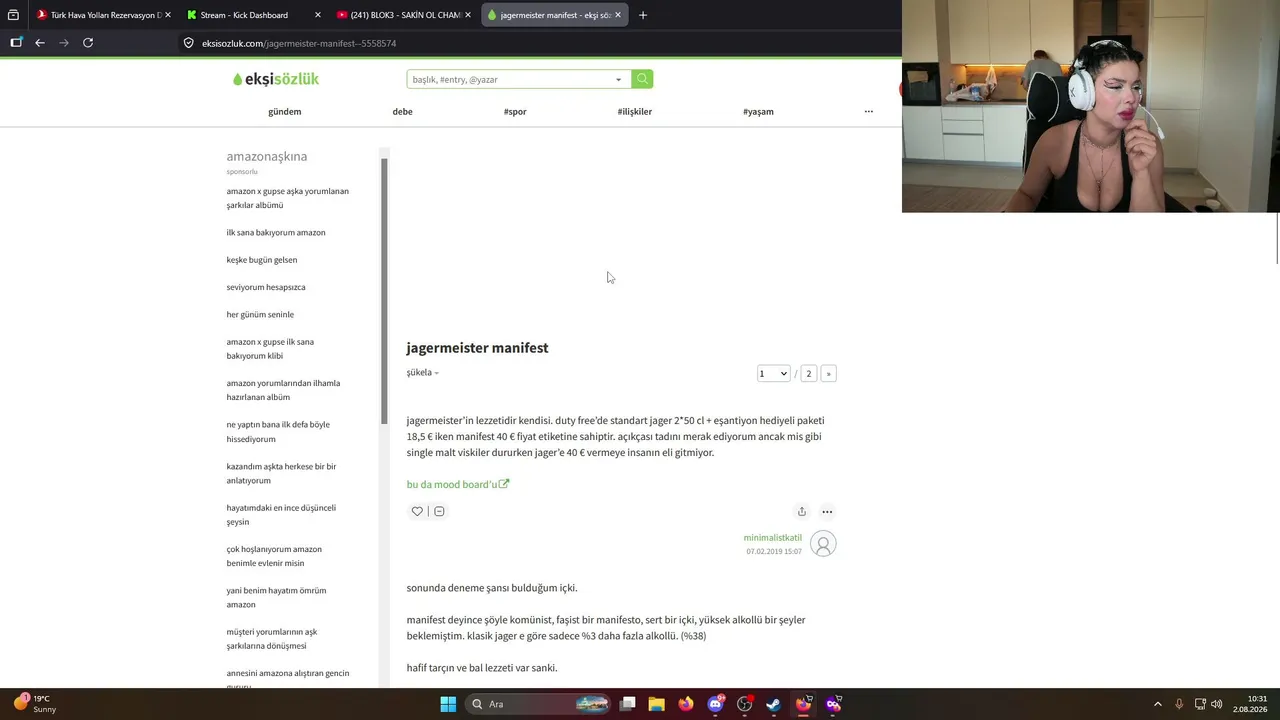The height and width of the screenshot is (720, 1280).
Task: Favorite the minimalistkatil entry with heart icon
Action: point(417,511)
